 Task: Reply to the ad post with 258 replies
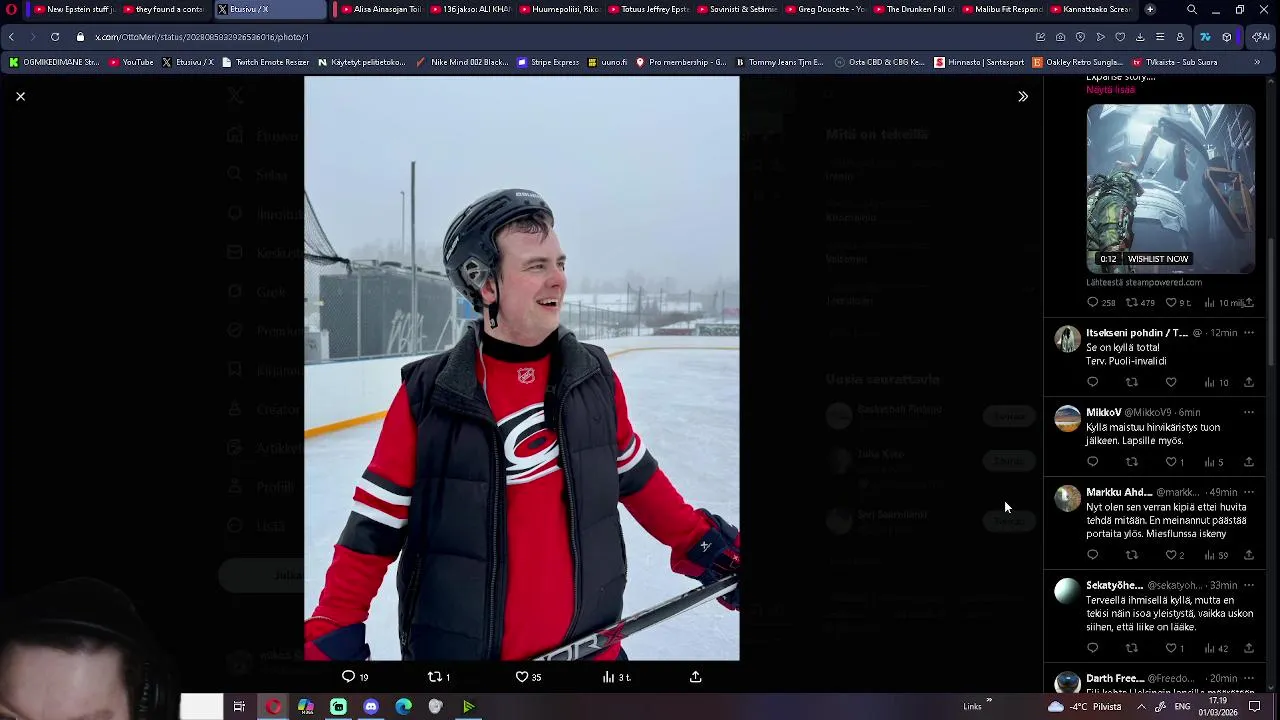coord(1100,302)
